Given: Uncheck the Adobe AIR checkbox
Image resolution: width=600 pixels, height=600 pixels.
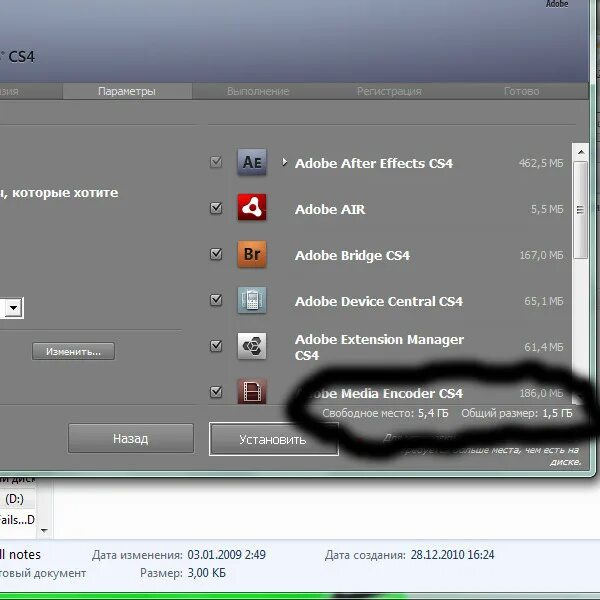Looking at the screenshot, I should pyautogui.click(x=216, y=208).
